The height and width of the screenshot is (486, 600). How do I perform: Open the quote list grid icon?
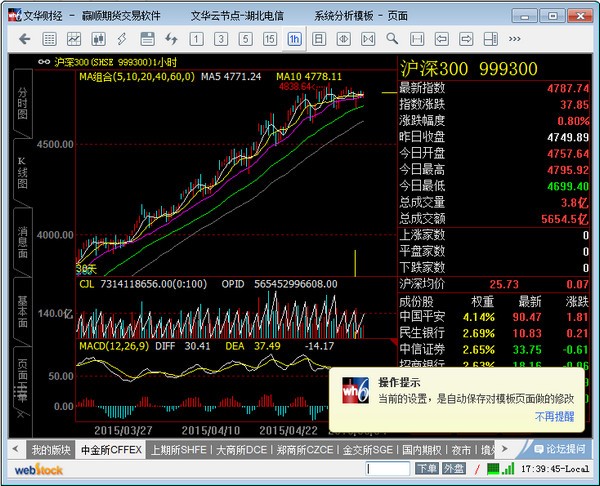point(50,39)
